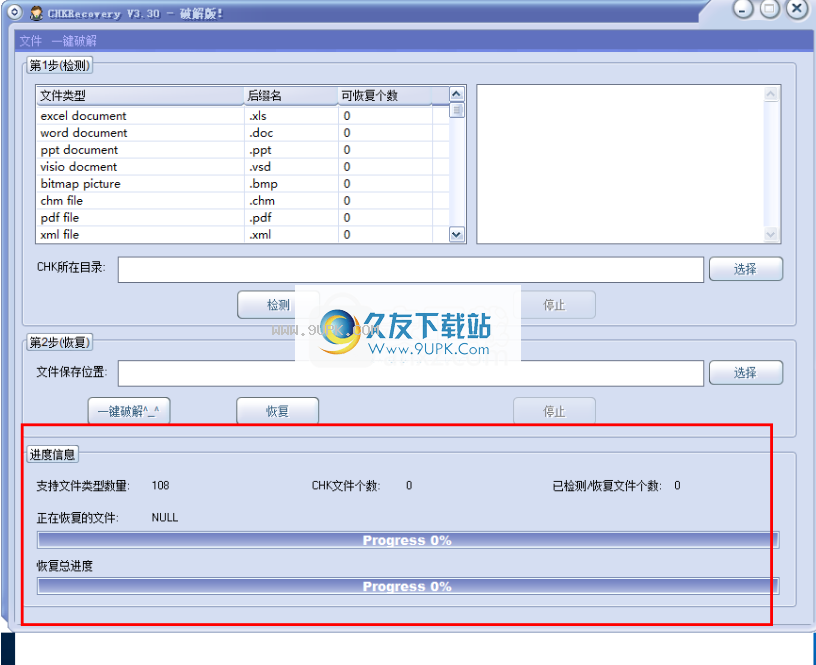This screenshot has height=665, width=816.
Task: Click 选择 next to 文件保存位置
Action: (745, 373)
